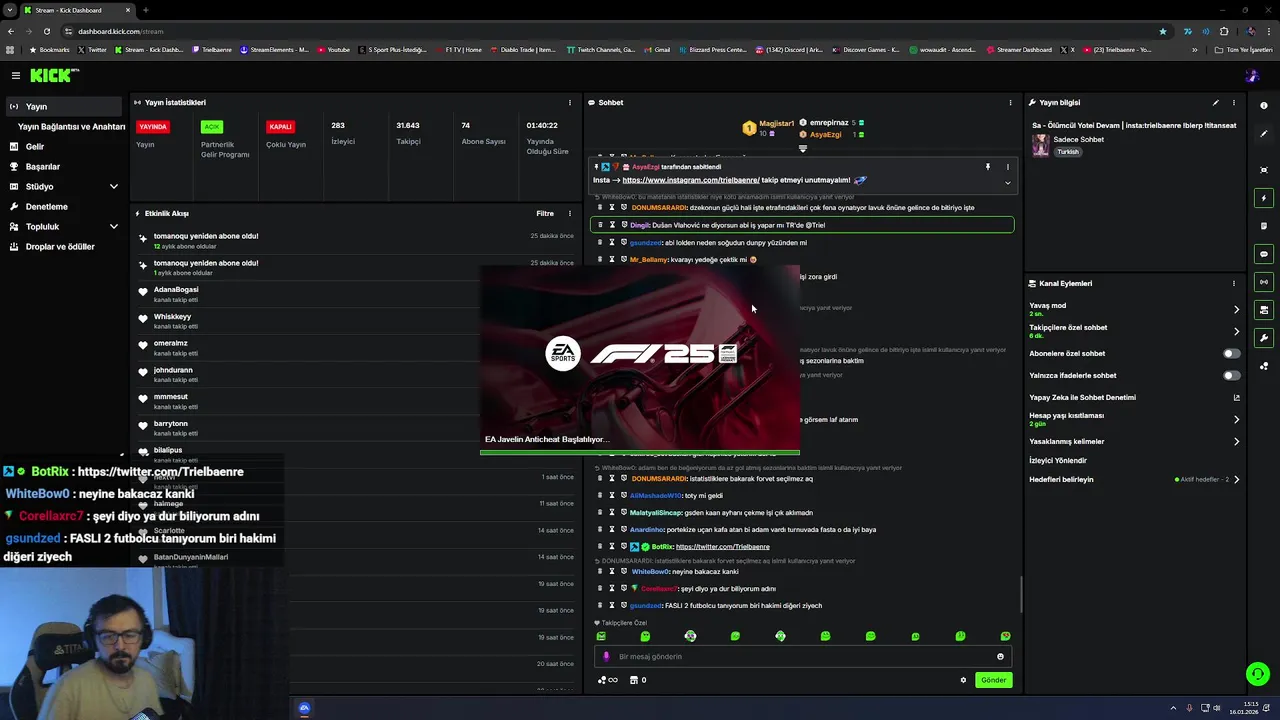Open the Kick hamburger menu
The width and height of the screenshot is (1280, 720).
tap(15, 75)
